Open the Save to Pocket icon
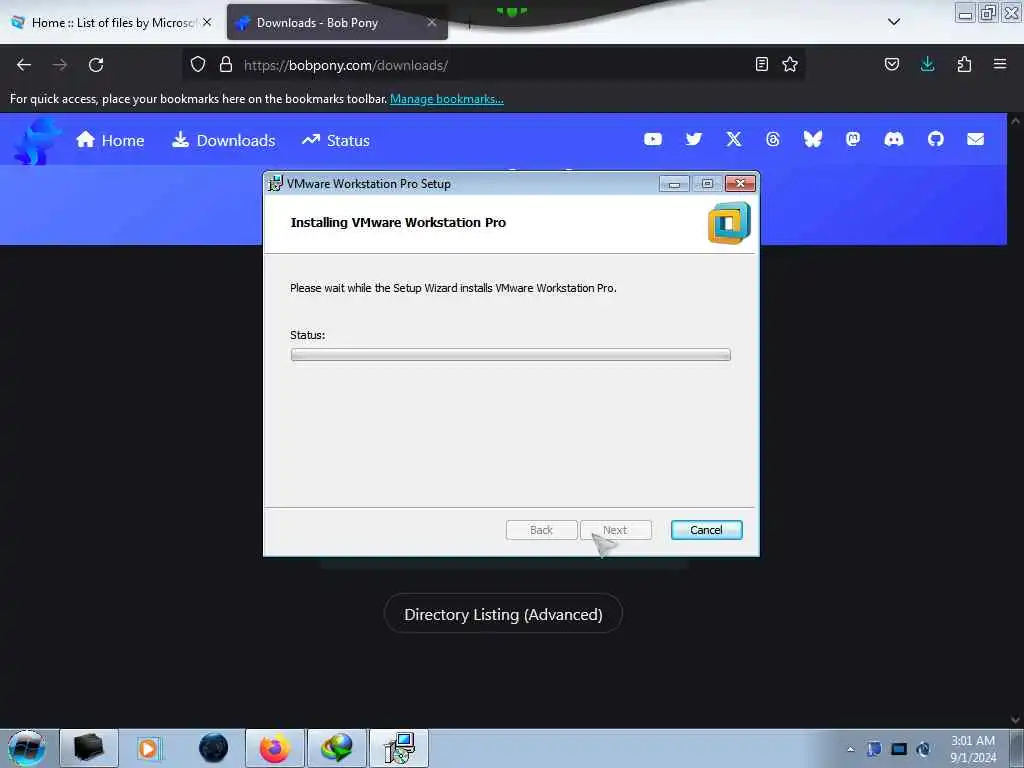 [892, 64]
